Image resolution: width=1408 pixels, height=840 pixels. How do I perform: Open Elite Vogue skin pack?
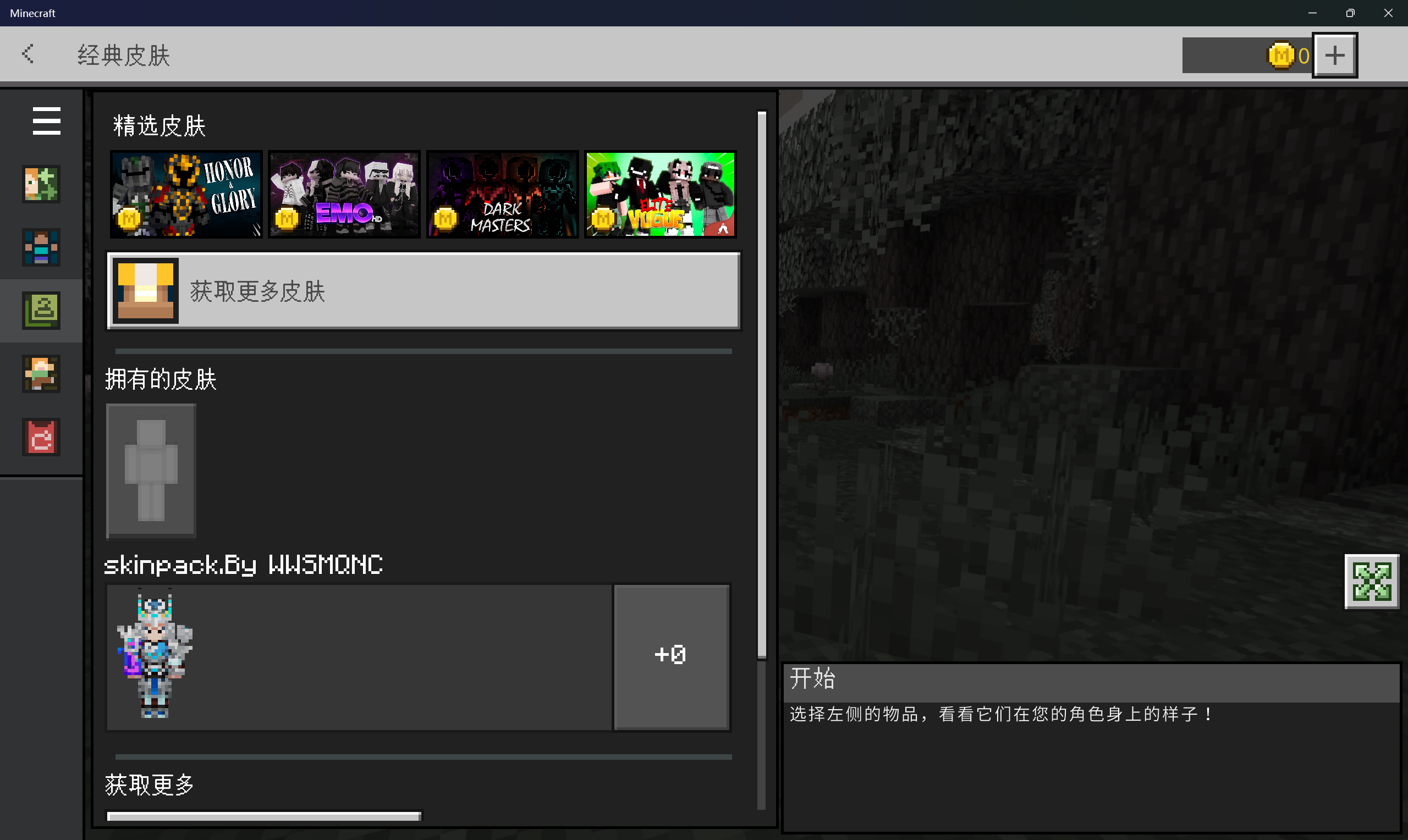point(660,194)
